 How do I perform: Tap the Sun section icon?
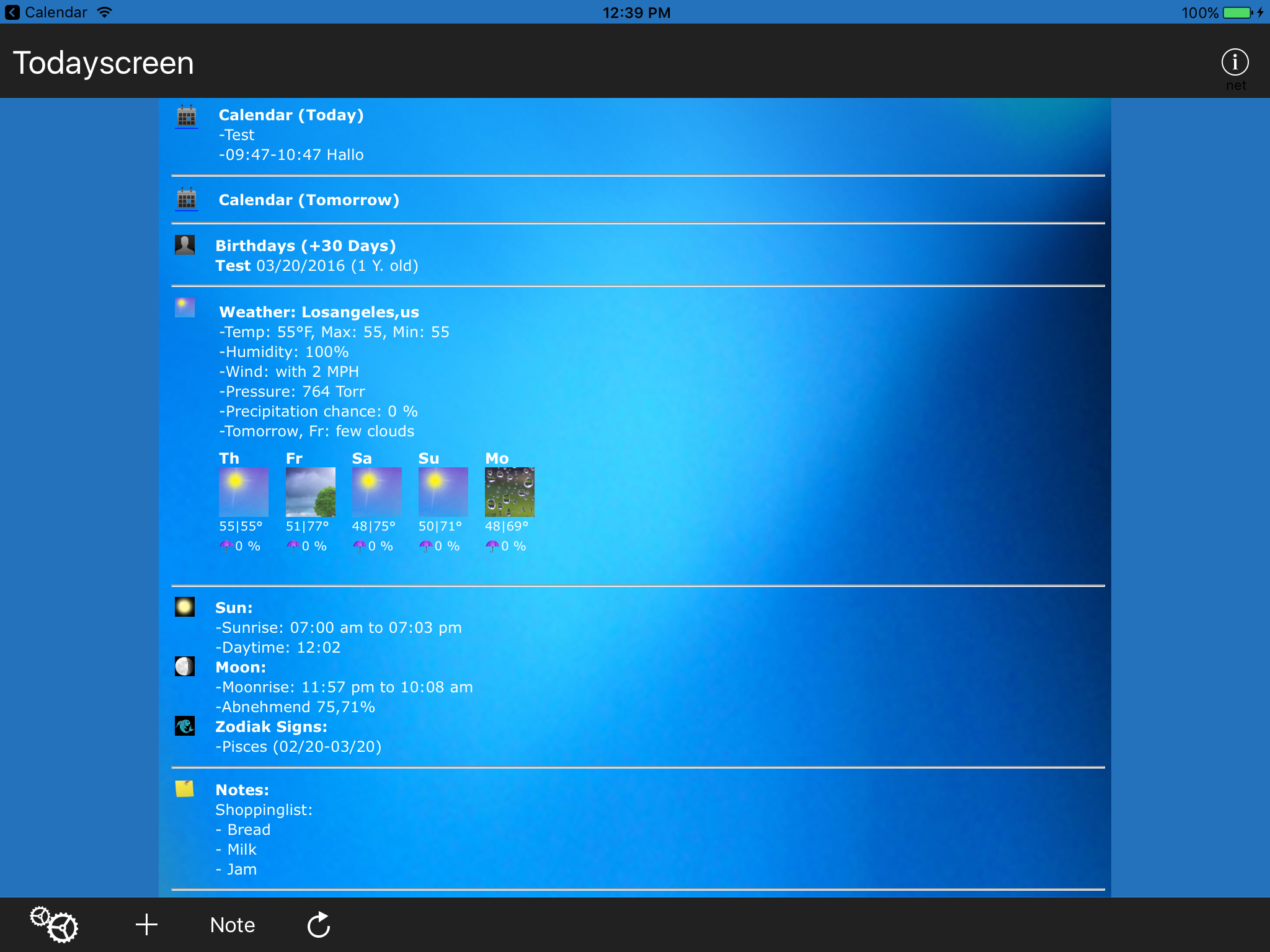pos(185,607)
